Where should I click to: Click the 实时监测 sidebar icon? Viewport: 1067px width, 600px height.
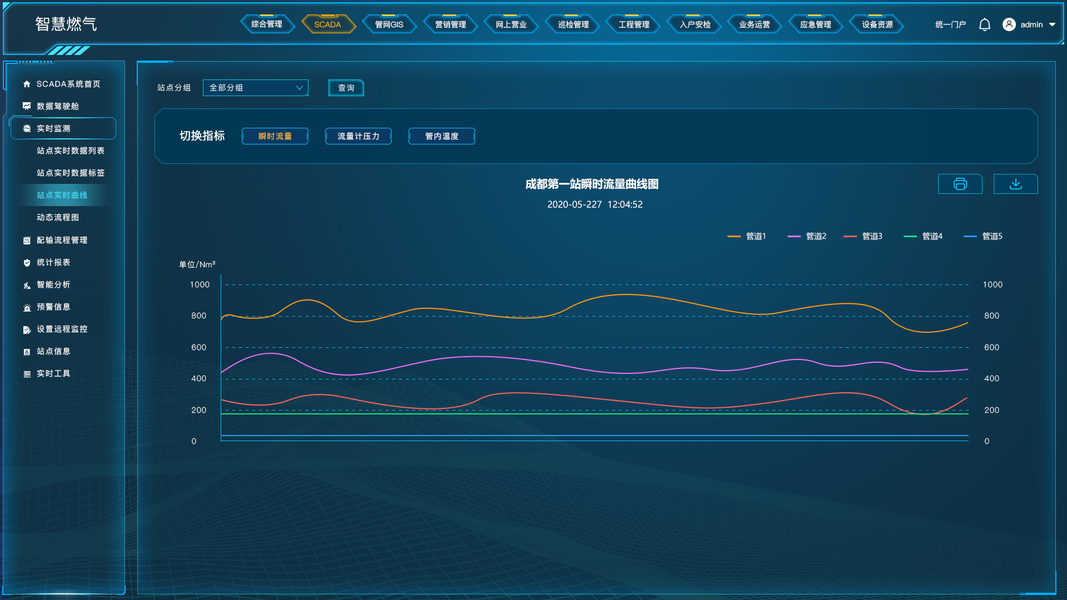click(x=27, y=129)
